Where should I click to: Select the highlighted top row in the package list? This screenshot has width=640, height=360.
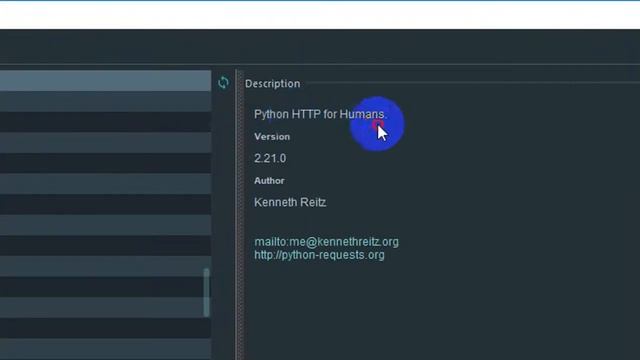click(105, 80)
